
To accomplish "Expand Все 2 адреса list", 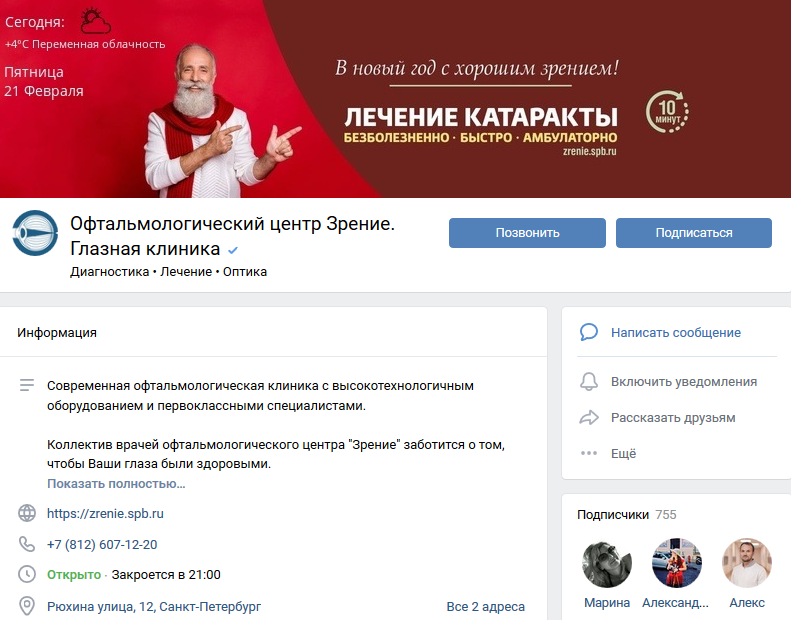I will click(485, 606).
